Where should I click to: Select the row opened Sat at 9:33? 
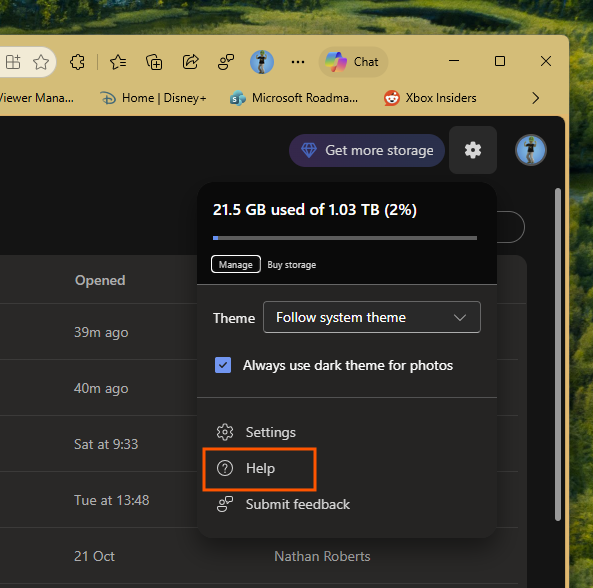[x=98, y=444]
